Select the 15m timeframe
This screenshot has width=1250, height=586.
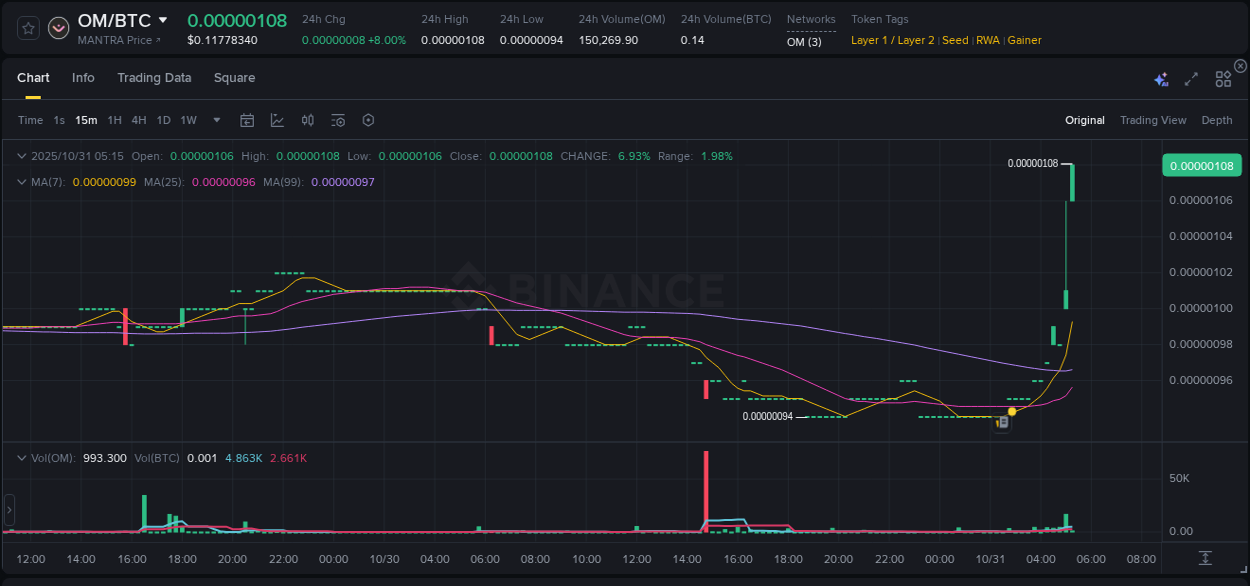click(86, 120)
